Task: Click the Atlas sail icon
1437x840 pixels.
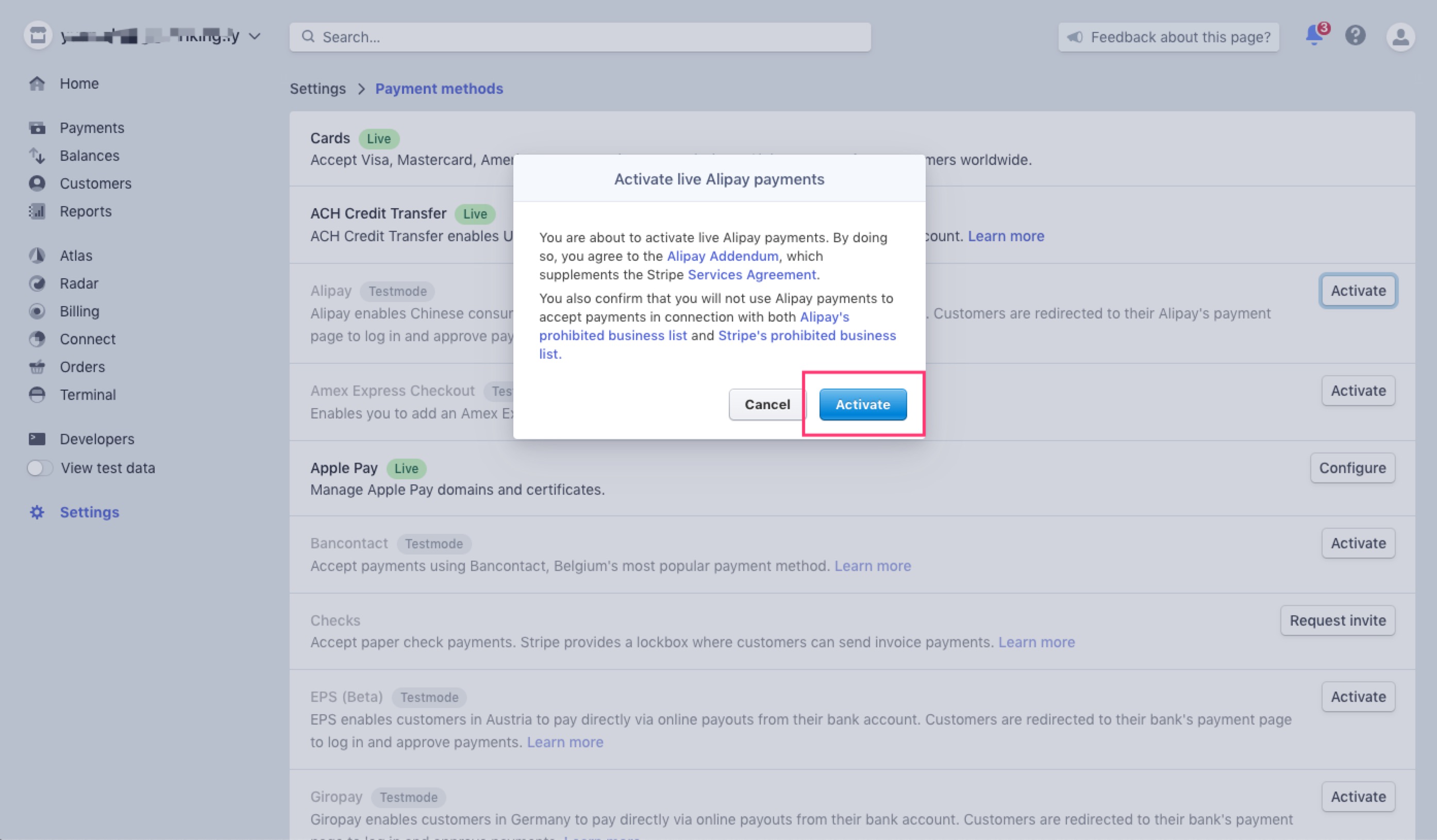Action: [x=37, y=256]
